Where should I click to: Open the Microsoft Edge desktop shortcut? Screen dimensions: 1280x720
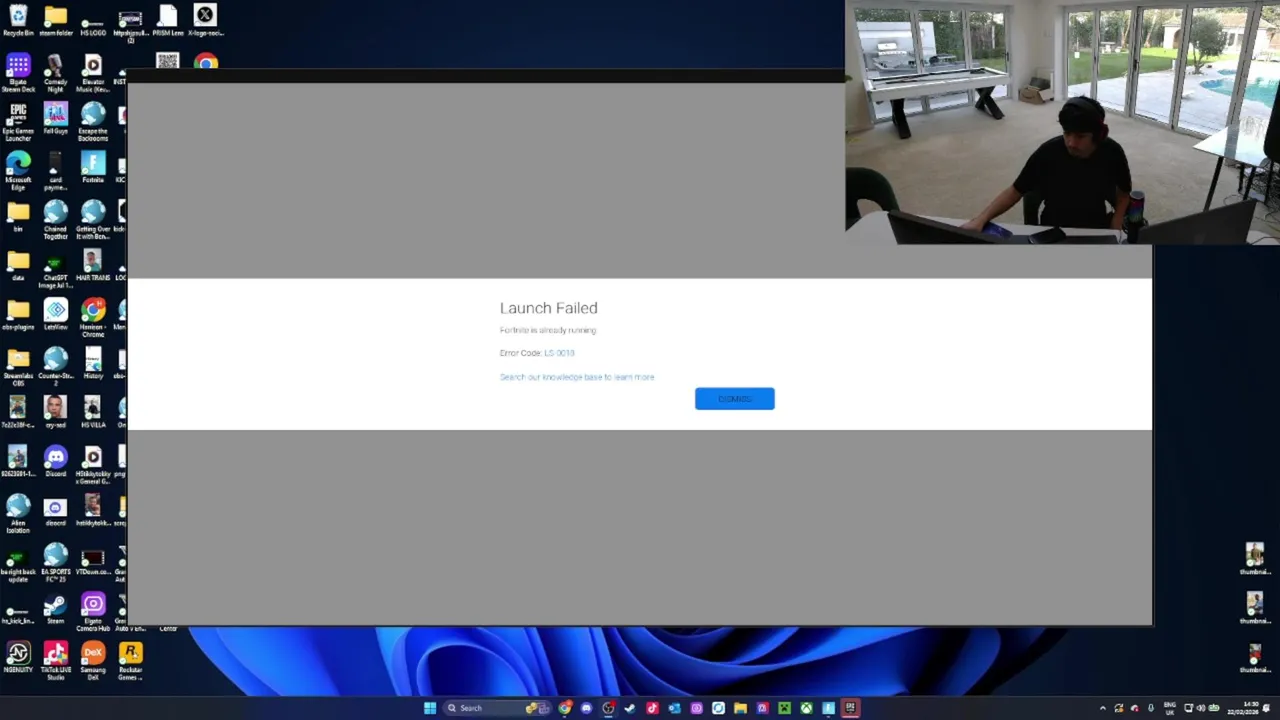(x=18, y=171)
